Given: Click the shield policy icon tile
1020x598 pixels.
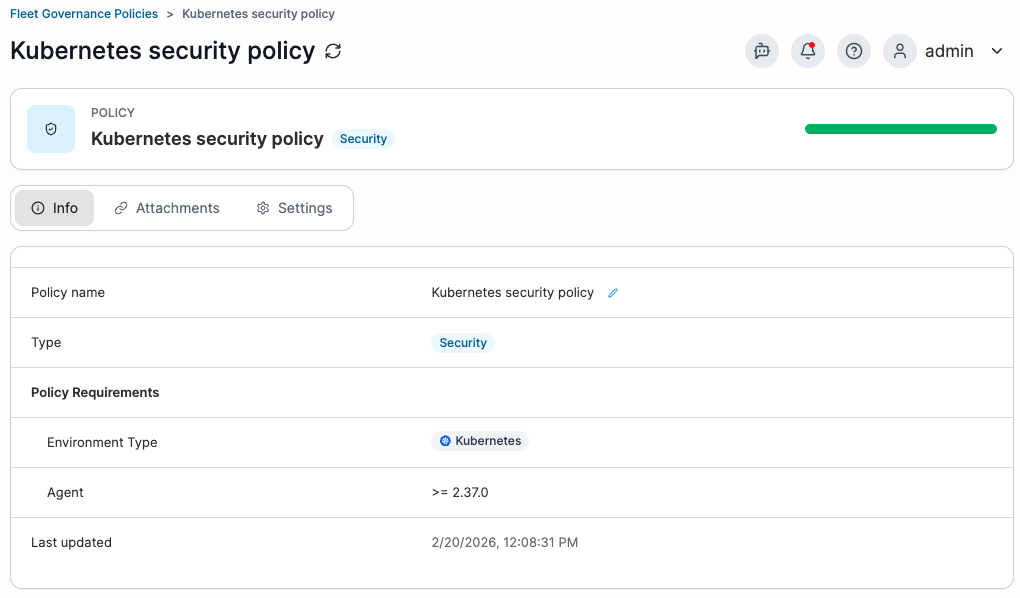Looking at the screenshot, I should (x=51, y=129).
